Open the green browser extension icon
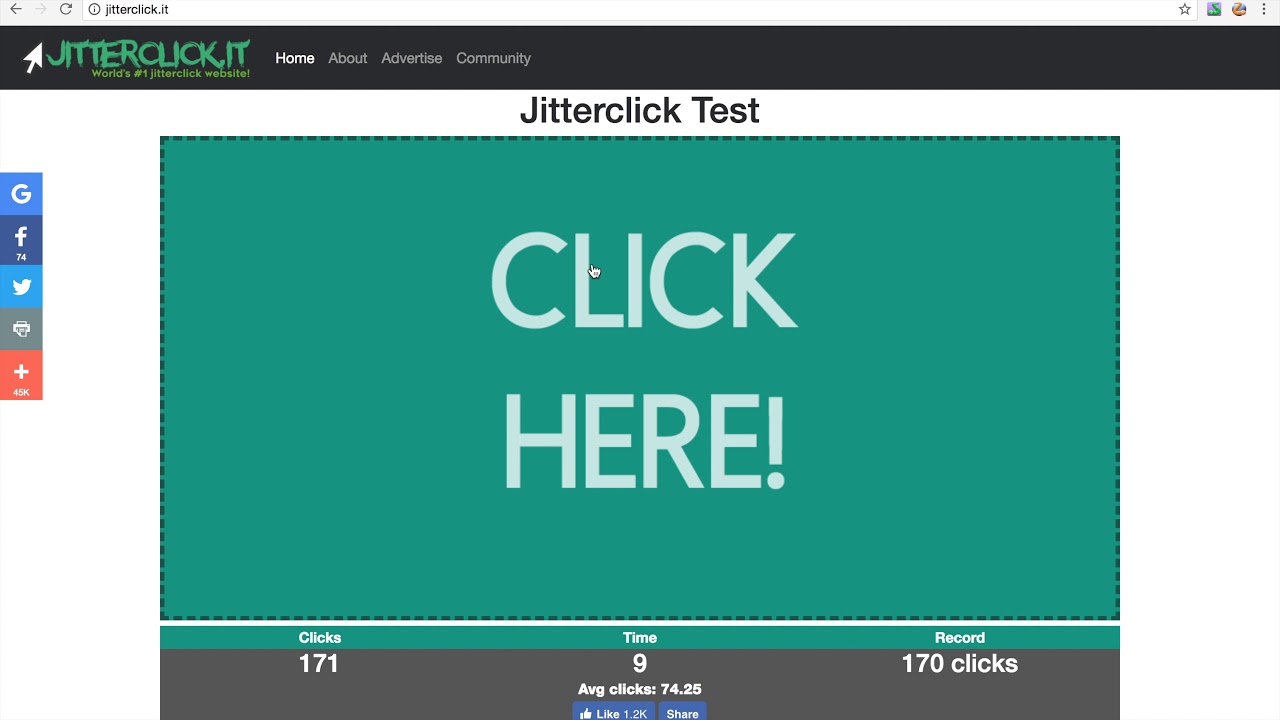The width and height of the screenshot is (1280, 720). [x=1214, y=9]
